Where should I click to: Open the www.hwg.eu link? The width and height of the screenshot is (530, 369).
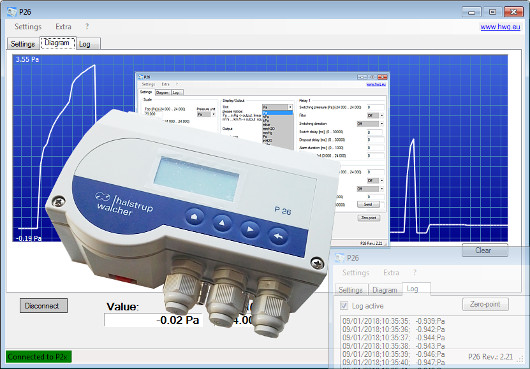click(500, 27)
